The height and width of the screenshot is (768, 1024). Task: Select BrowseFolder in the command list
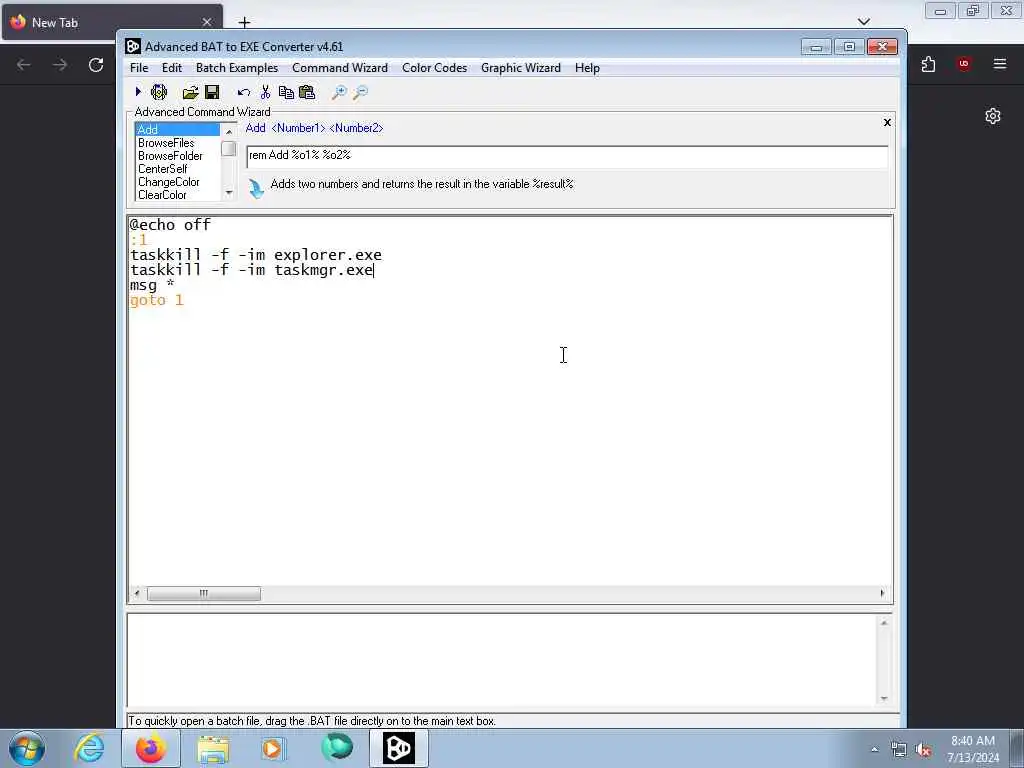[178, 155]
